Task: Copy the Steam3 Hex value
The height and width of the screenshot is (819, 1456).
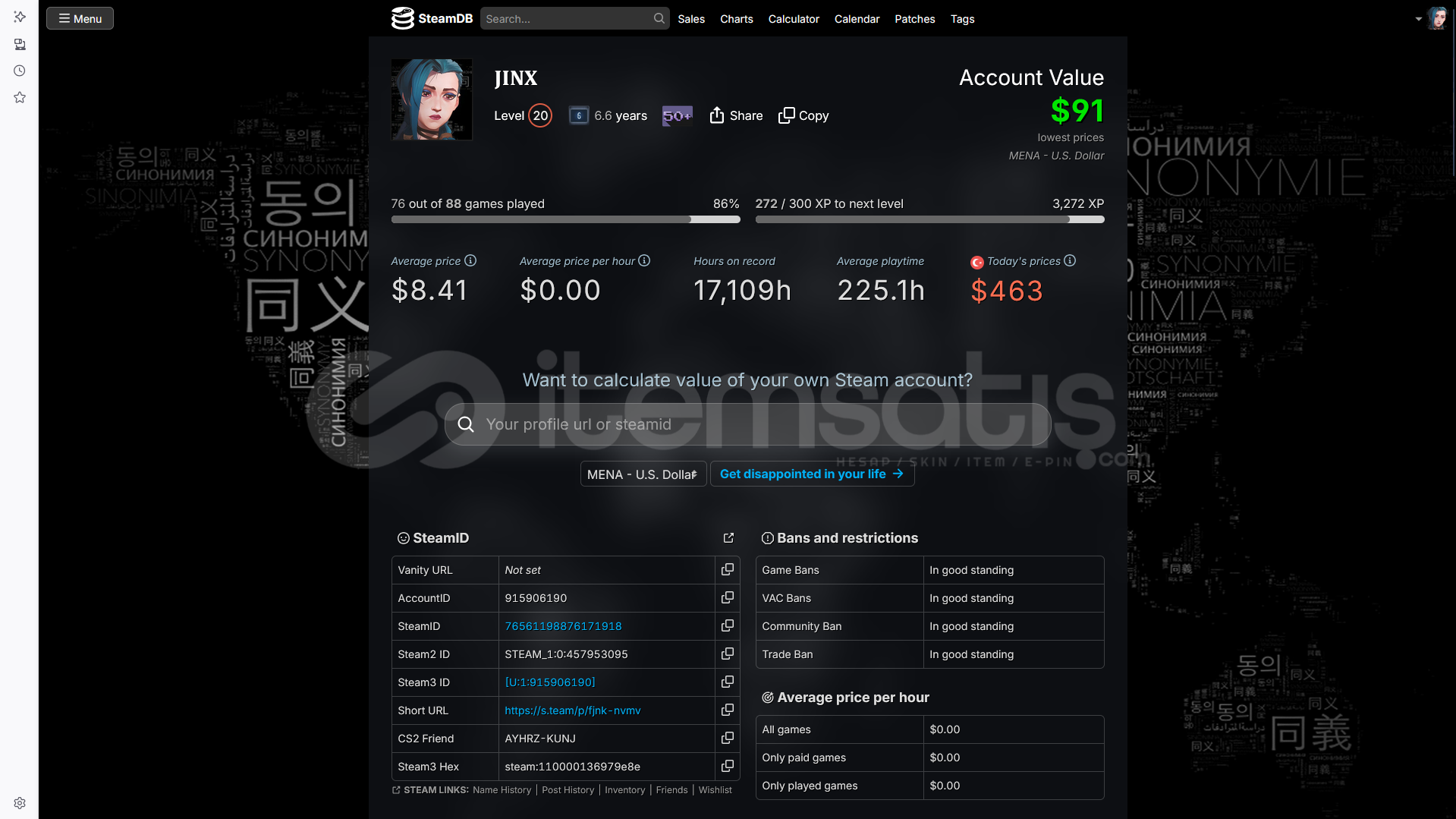Action: pos(727,766)
